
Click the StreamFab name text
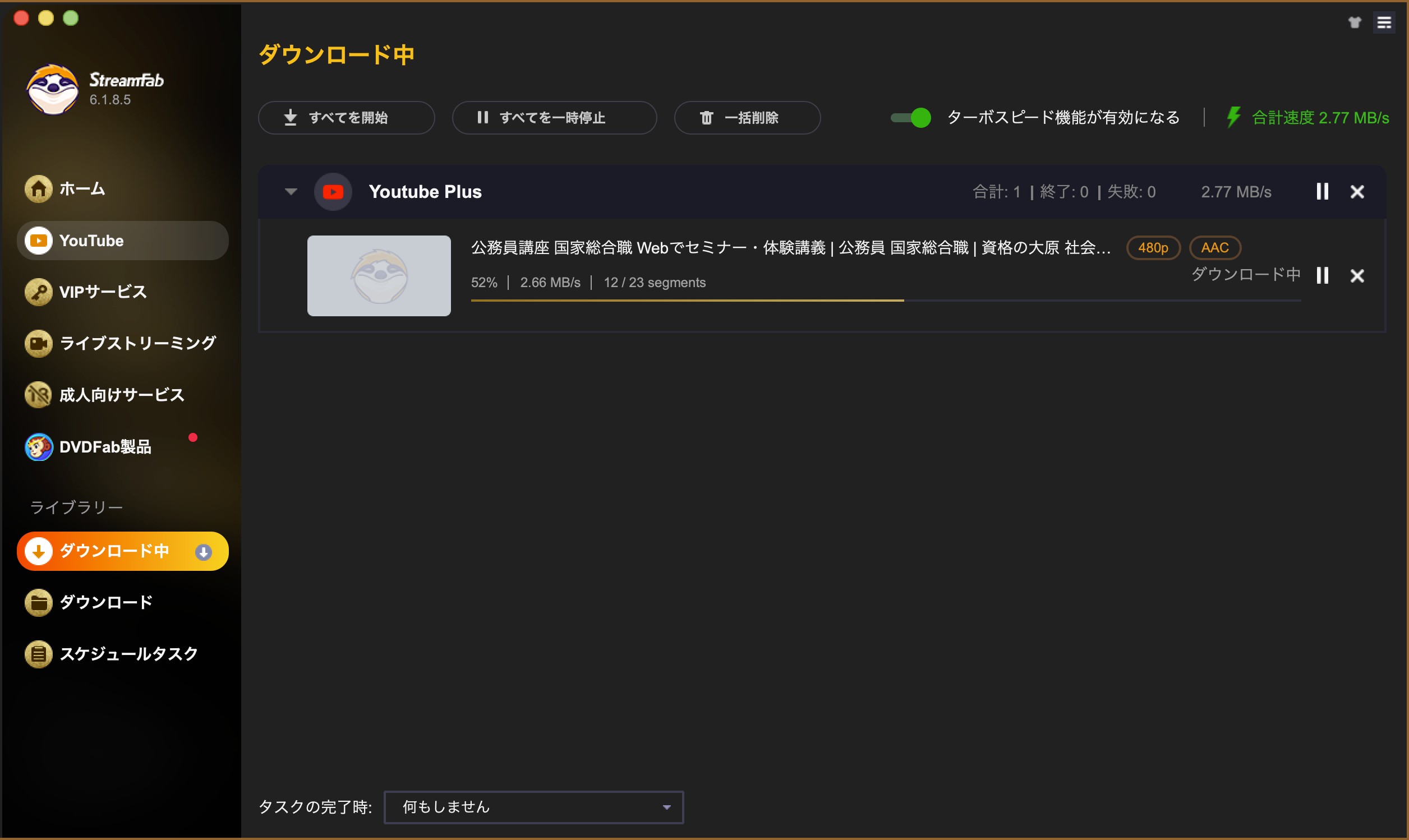pyautogui.click(x=126, y=80)
